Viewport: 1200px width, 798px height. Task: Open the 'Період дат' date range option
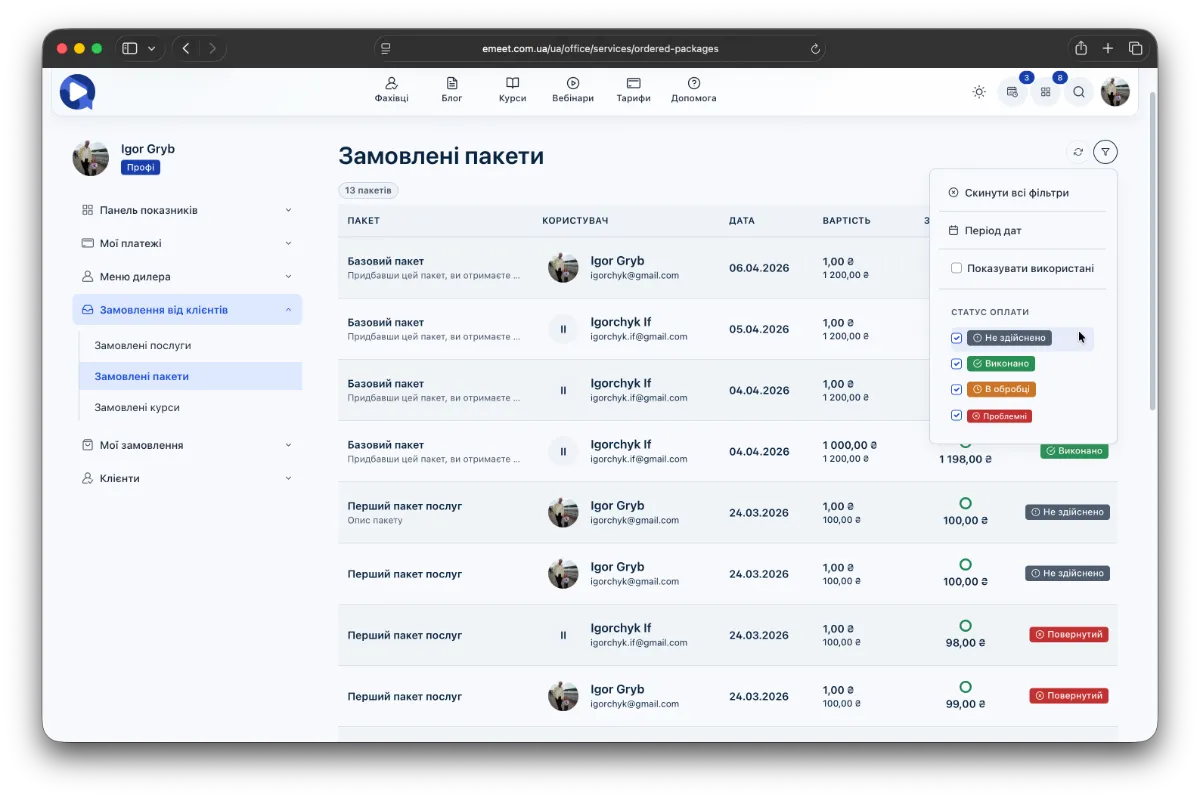point(992,231)
